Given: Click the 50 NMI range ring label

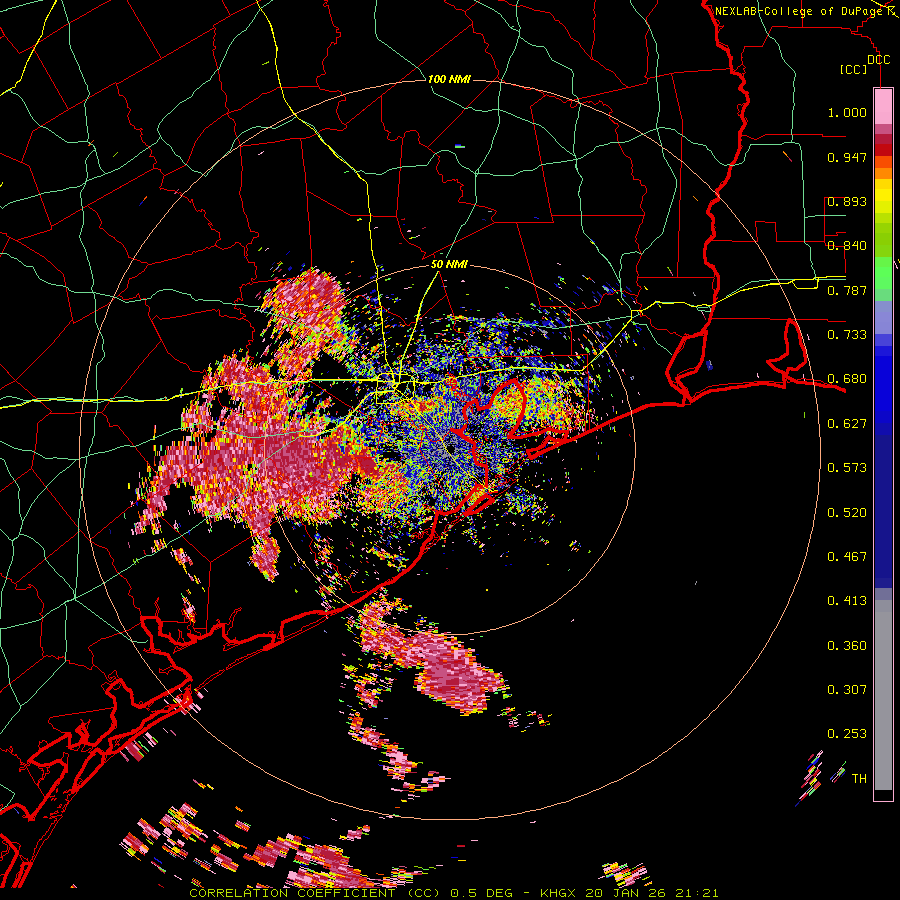Looking at the screenshot, I should (x=449, y=265).
